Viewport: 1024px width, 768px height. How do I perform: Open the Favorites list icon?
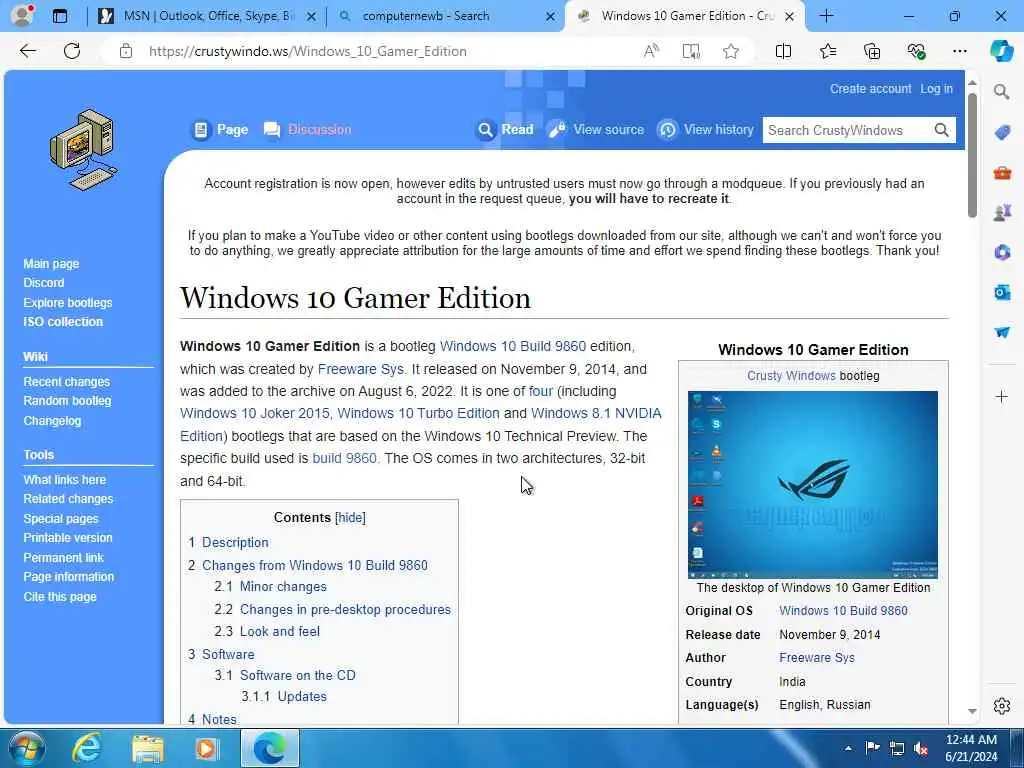[x=827, y=51]
